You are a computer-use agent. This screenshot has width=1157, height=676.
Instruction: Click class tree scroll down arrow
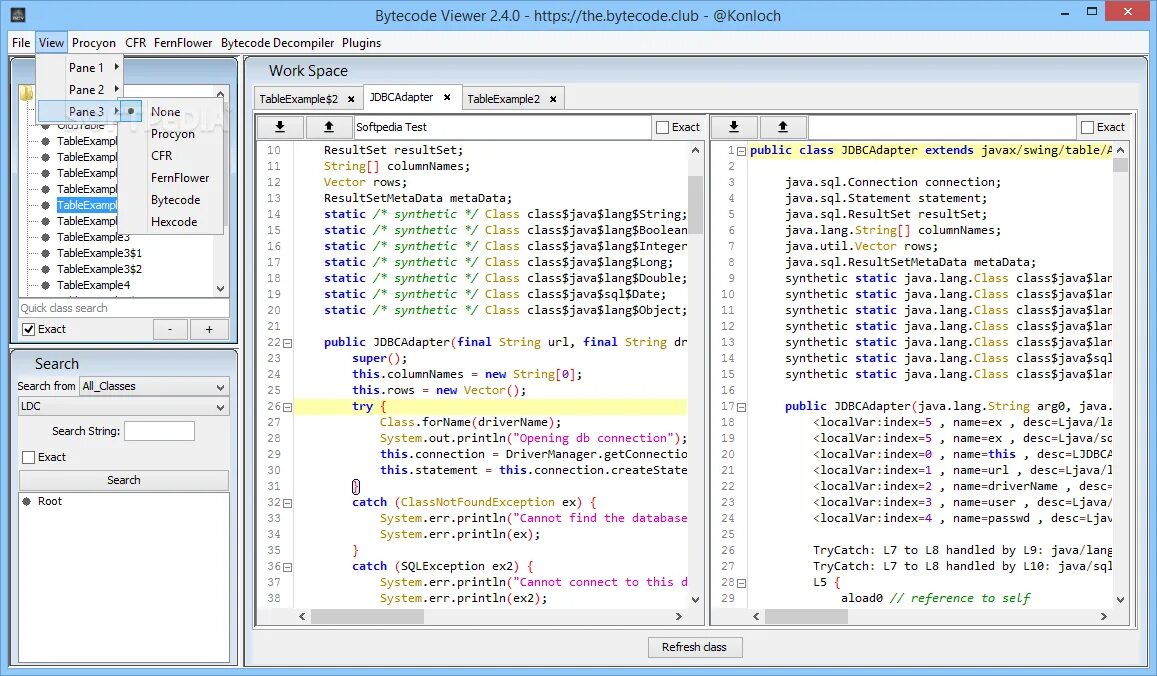point(220,289)
